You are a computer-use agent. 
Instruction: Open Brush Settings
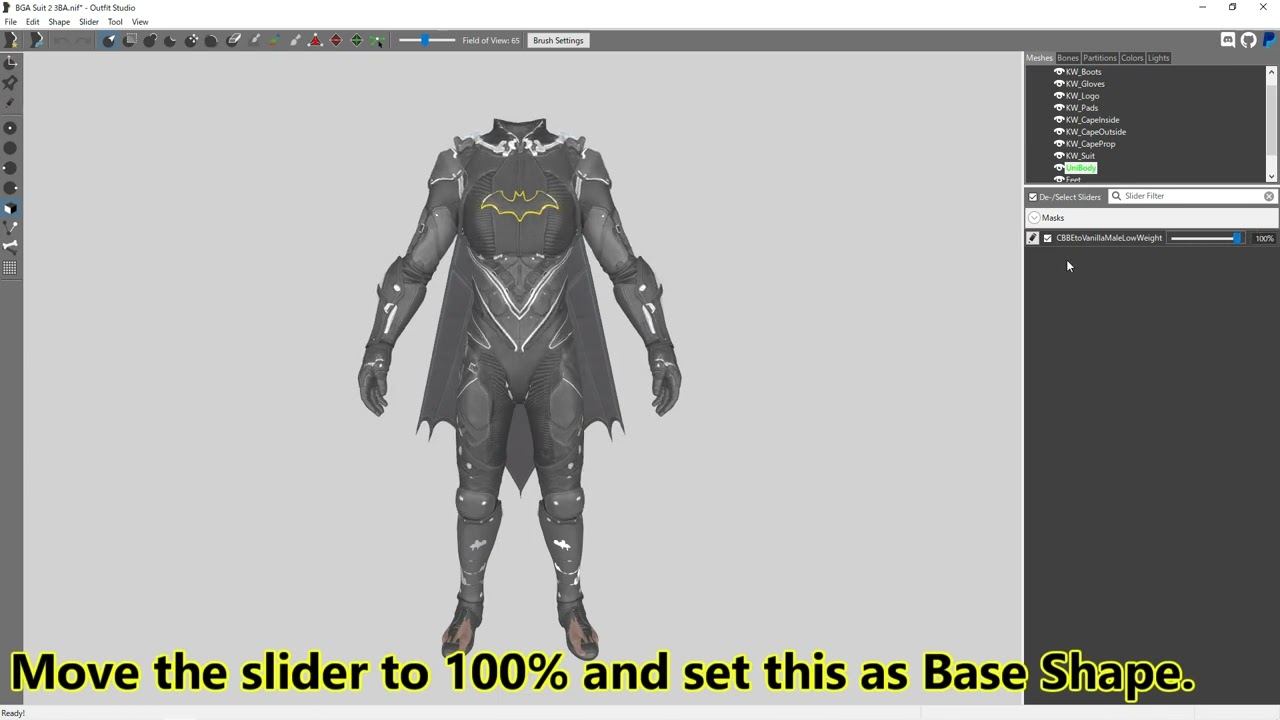pyautogui.click(x=558, y=41)
